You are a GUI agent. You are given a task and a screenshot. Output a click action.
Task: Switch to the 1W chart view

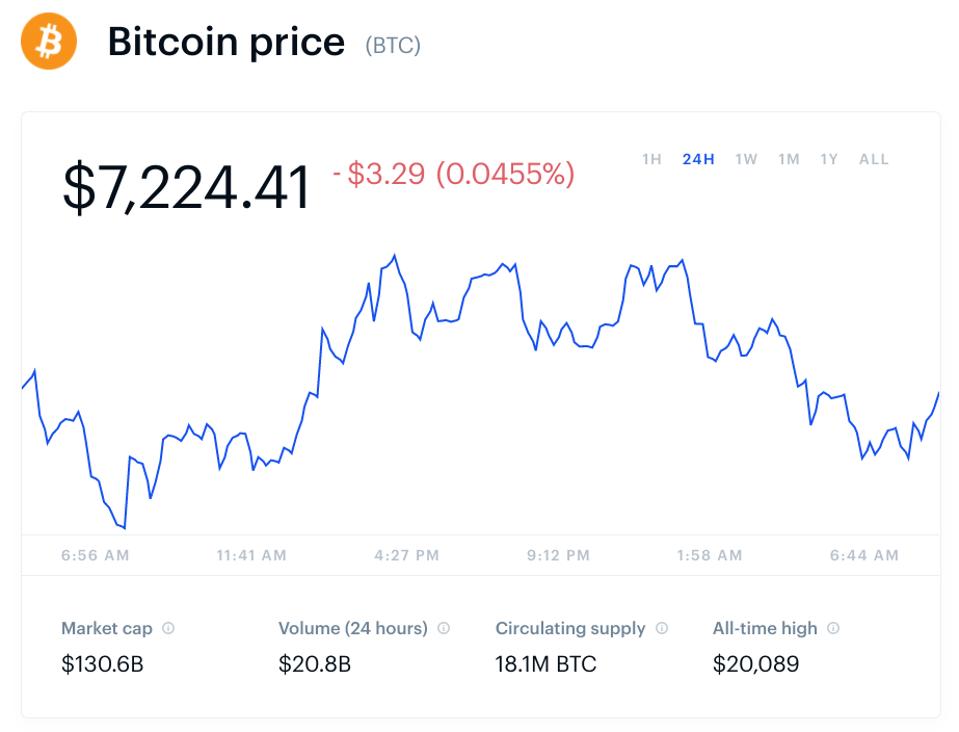(x=747, y=159)
